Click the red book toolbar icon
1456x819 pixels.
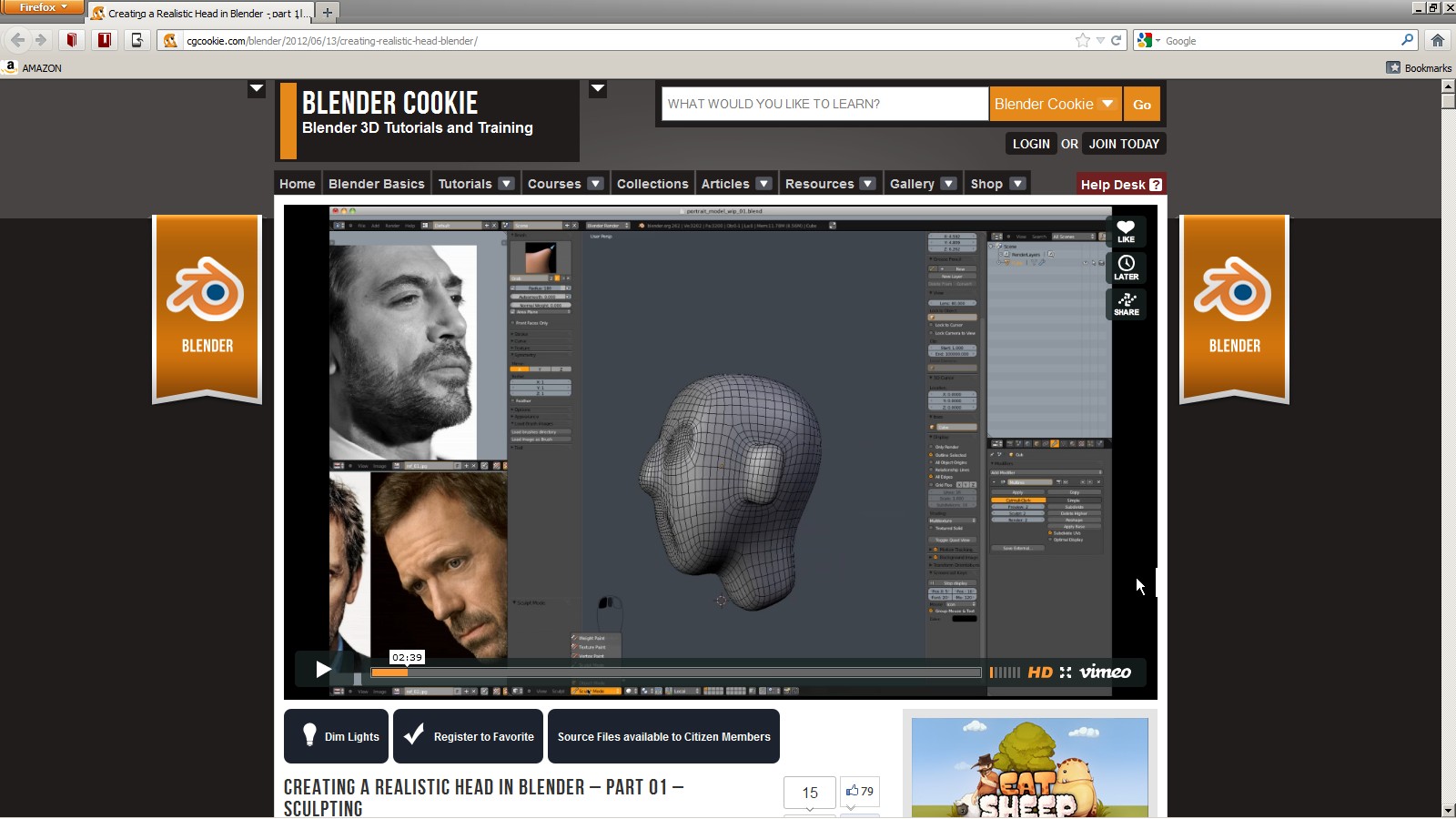(x=72, y=40)
